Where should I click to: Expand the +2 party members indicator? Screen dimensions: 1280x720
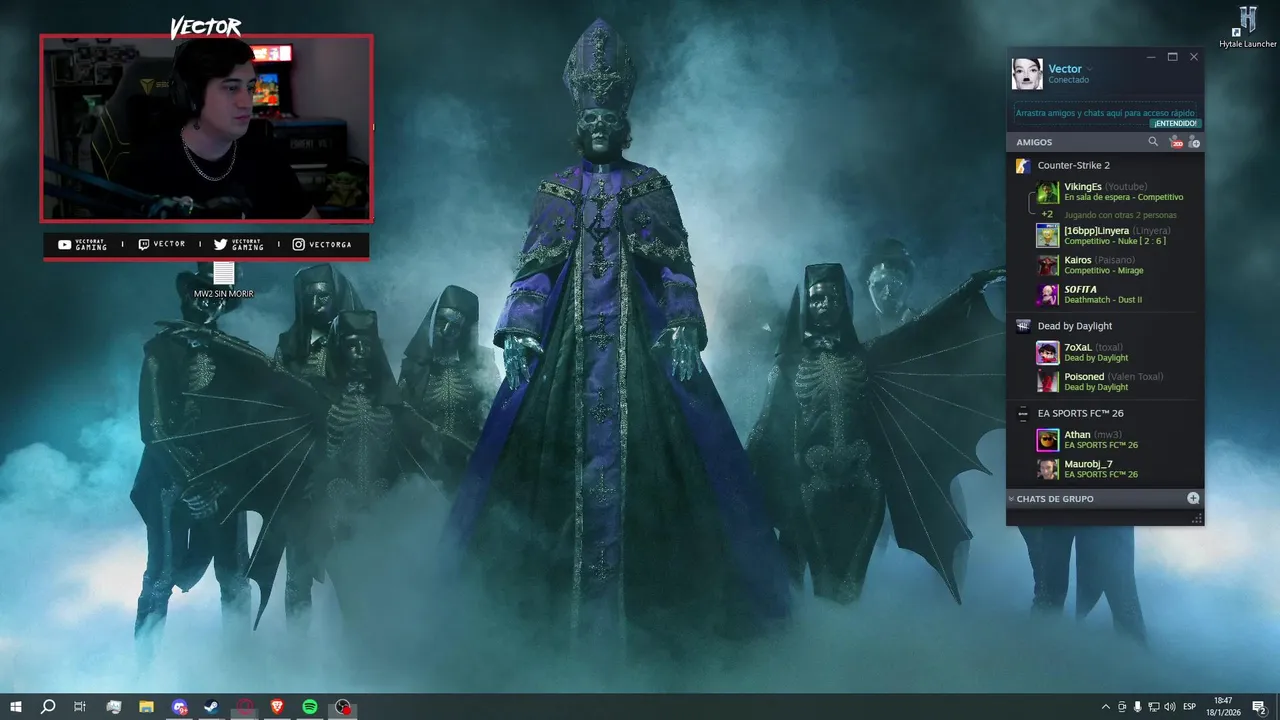(1046, 214)
